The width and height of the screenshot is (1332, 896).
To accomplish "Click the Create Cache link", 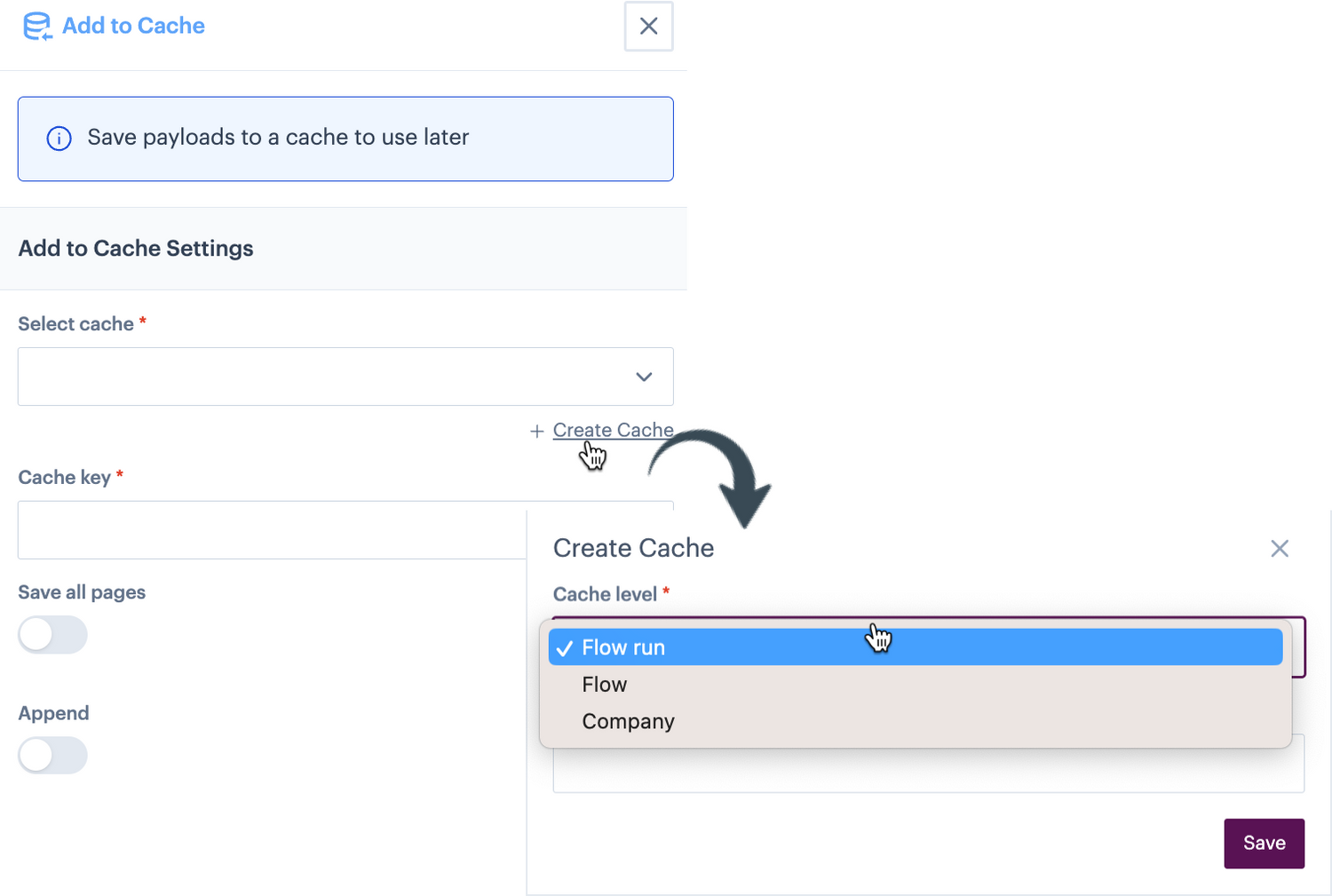I will click(x=613, y=430).
